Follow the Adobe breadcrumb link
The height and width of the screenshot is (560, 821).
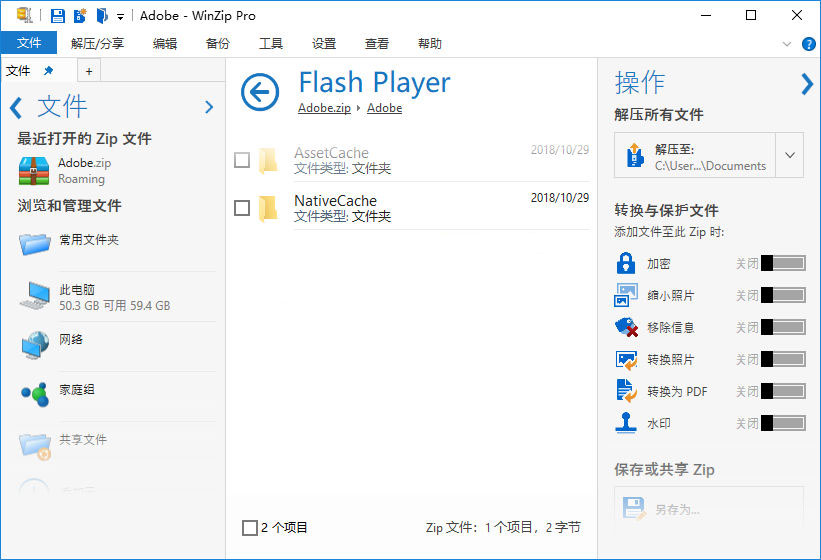pos(384,108)
